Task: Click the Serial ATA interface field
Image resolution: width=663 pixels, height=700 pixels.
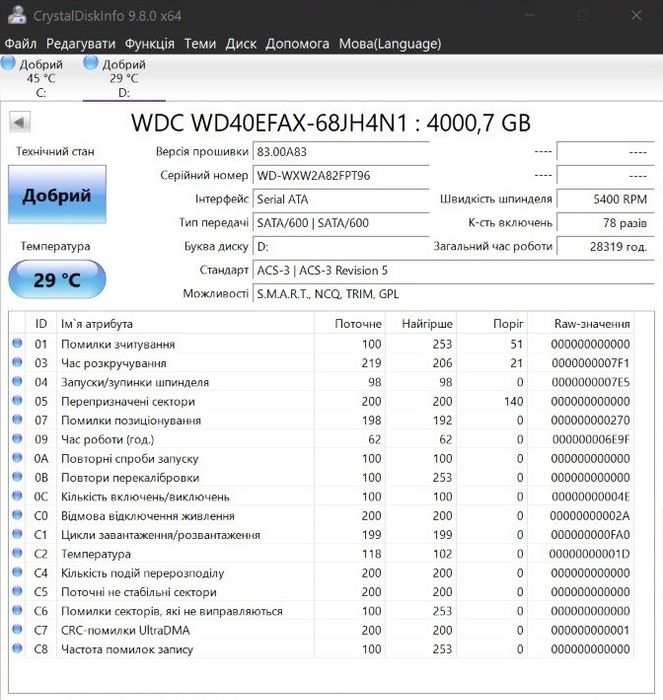Action: click(341, 199)
